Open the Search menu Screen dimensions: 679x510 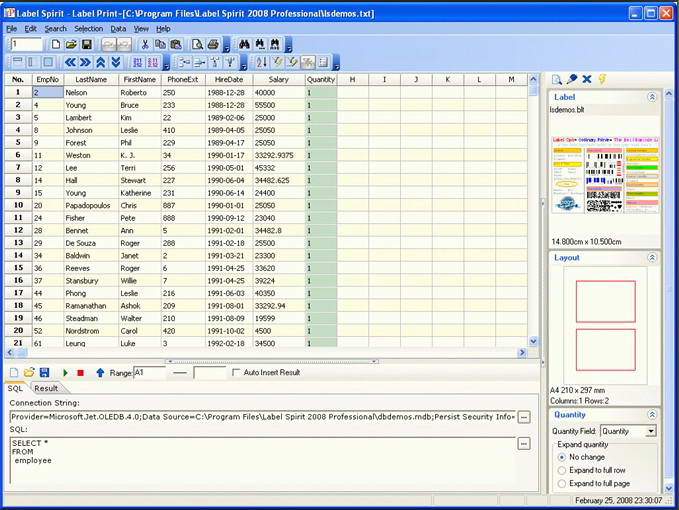tap(55, 29)
